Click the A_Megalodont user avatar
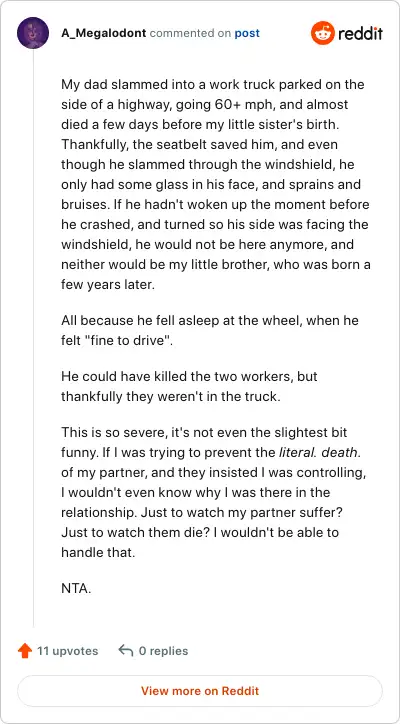 [x=33, y=33]
